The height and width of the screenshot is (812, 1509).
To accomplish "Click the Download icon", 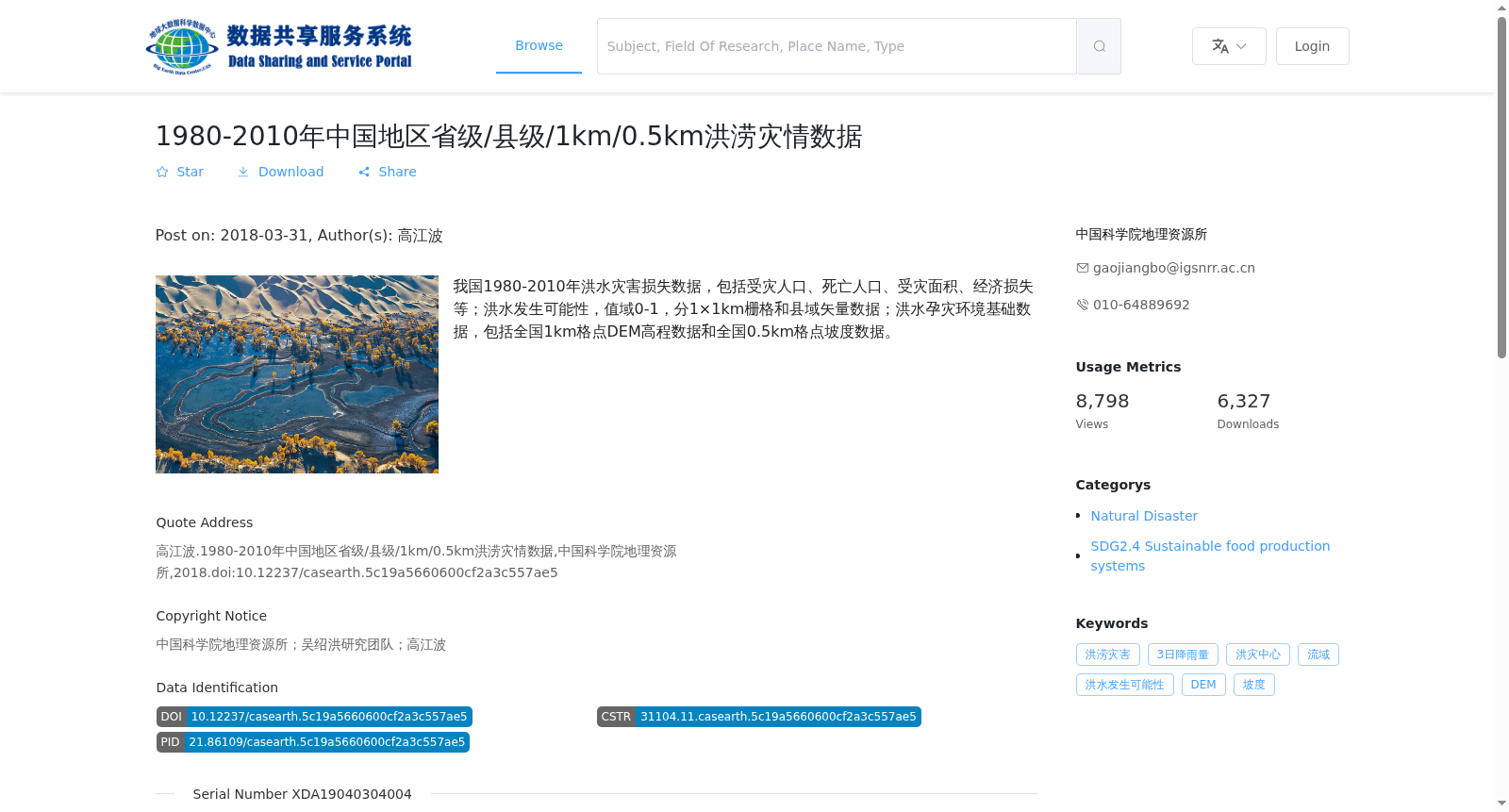I will click(x=243, y=172).
